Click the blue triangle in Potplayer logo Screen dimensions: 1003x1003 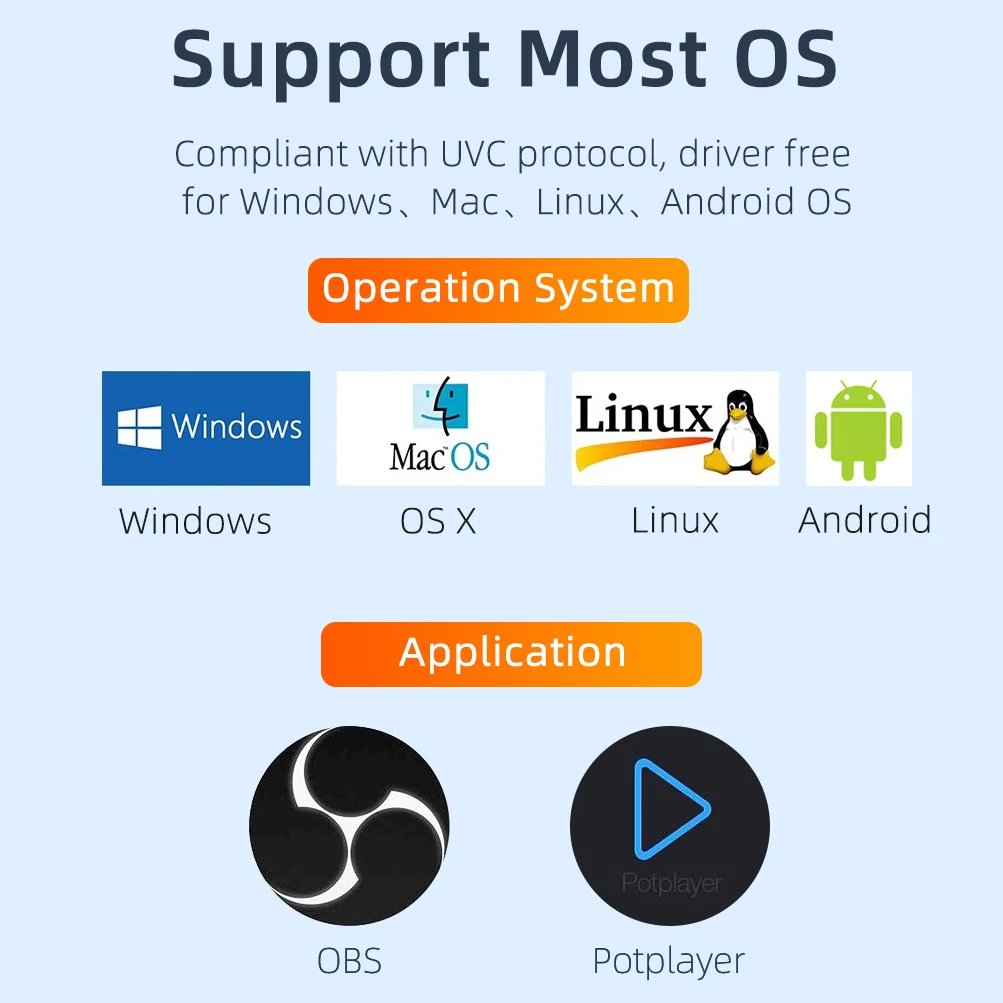tap(671, 809)
